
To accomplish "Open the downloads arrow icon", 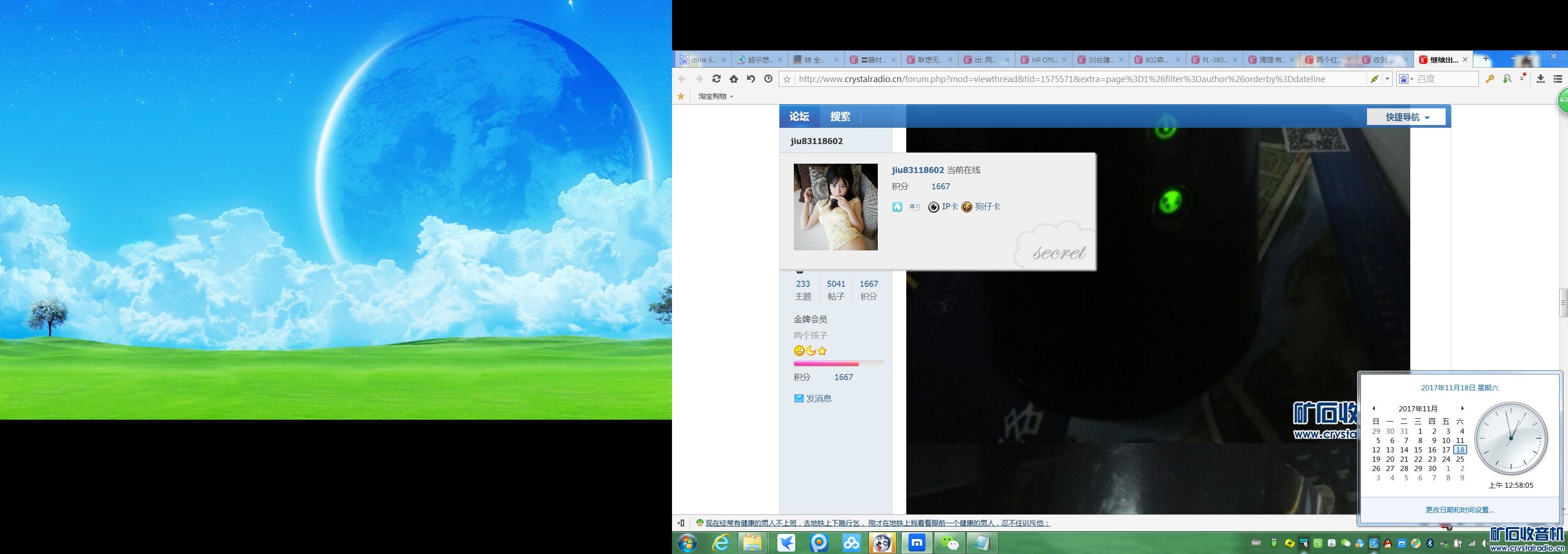I will tap(1540, 79).
